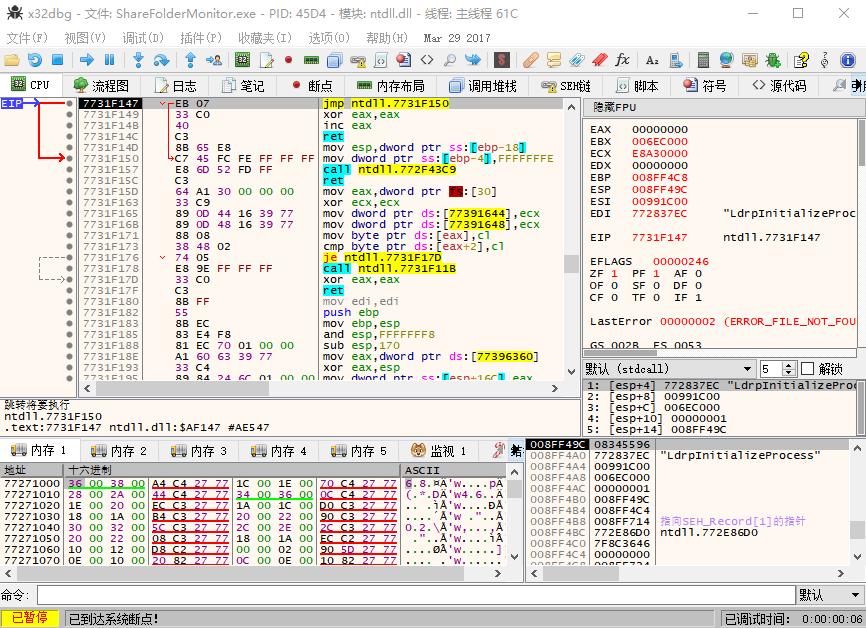Open the calculator with the fx icon
The image size is (866, 628).
[621, 62]
